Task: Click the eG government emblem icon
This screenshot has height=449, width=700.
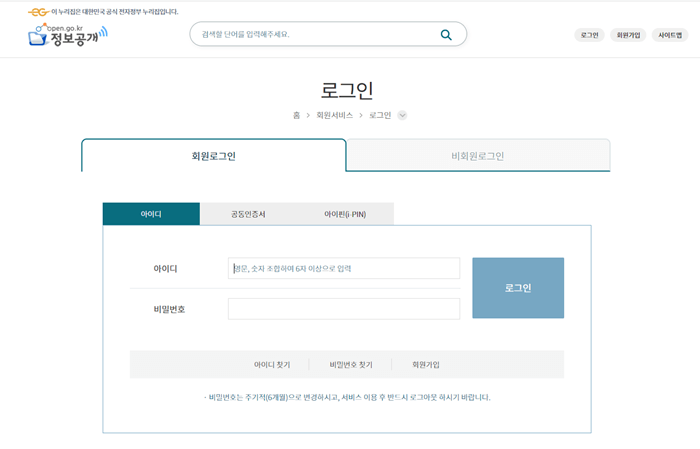Action: [38, 12]
